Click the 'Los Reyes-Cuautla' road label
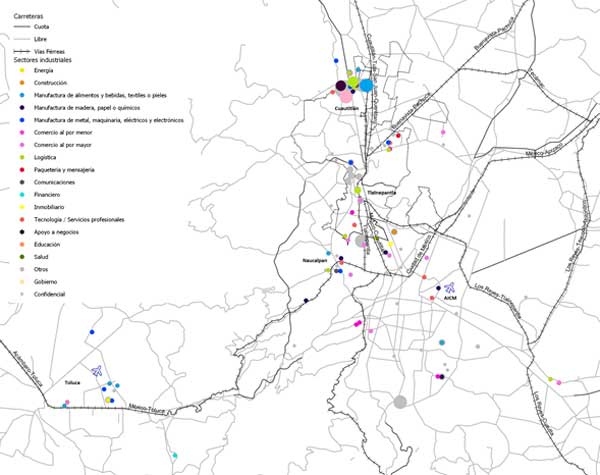 (544, 413)
